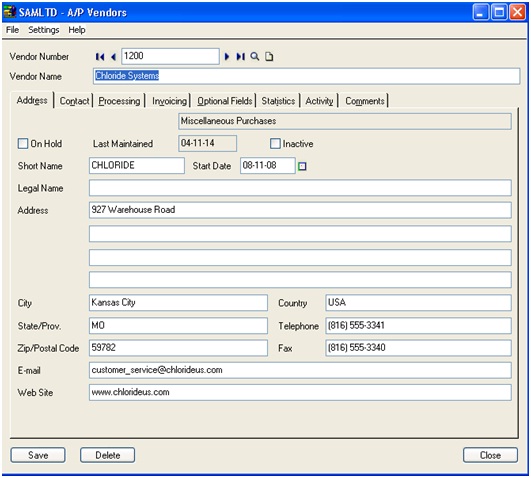
Task: Click the Telephone field (816) 555-3341
Action: coord(418,326)
